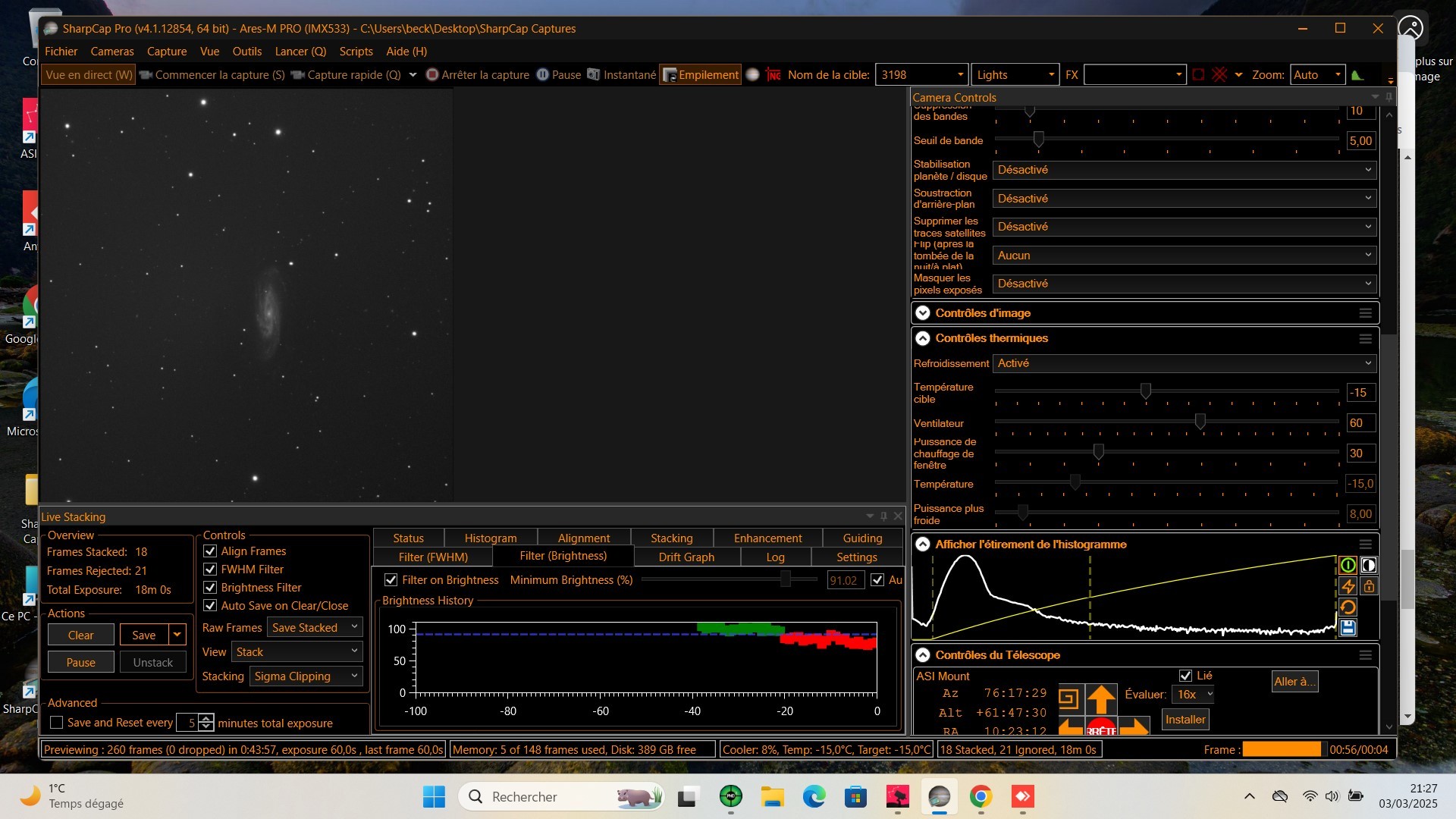The width and height of the screenshot is (1456, 819).
Task: Click the green mini histogram toolbar icon
Action: coord(1357,74)
